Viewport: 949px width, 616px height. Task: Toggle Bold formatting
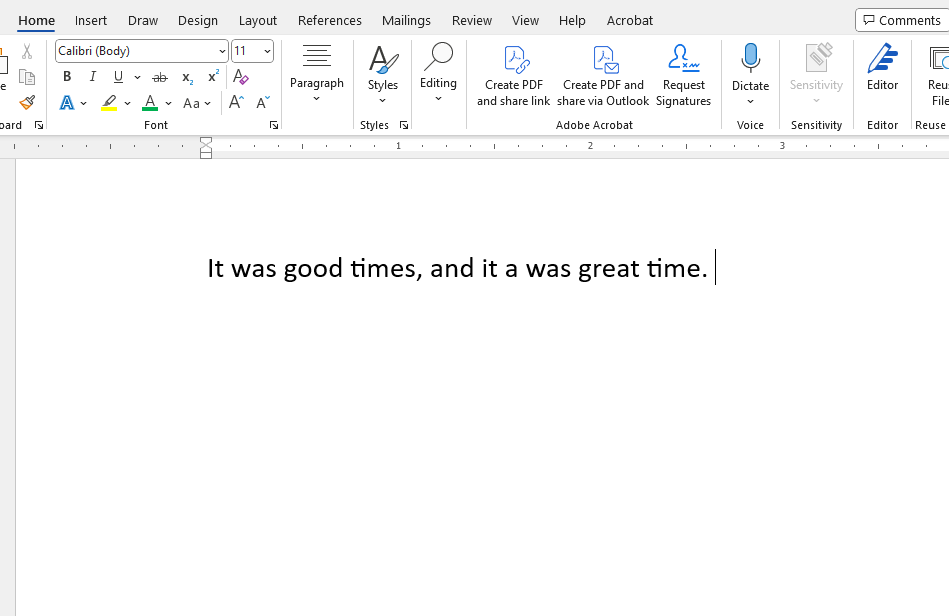coord(67,77)
